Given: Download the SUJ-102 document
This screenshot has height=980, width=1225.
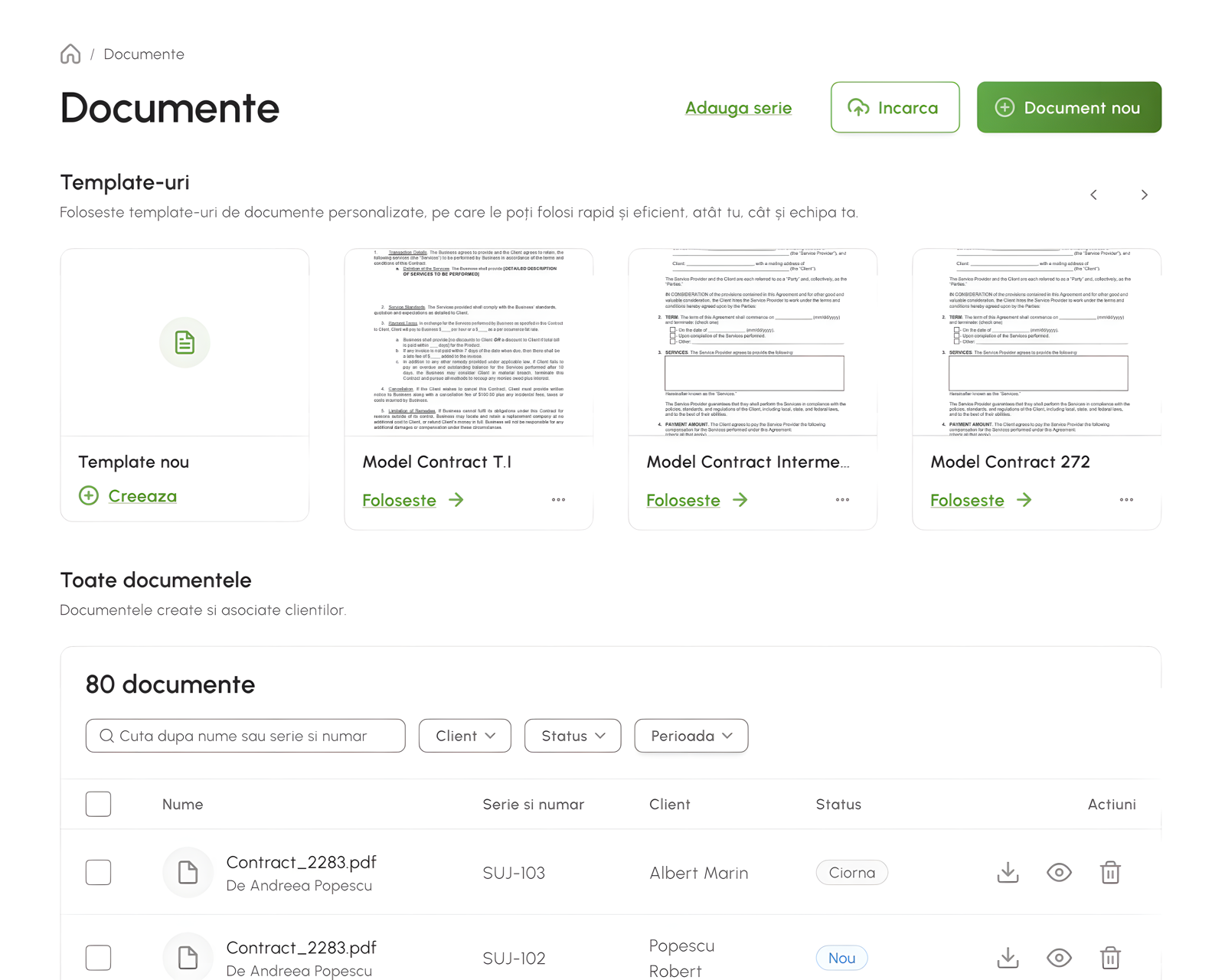Looking at the screenshot, I should point(1008,958).
